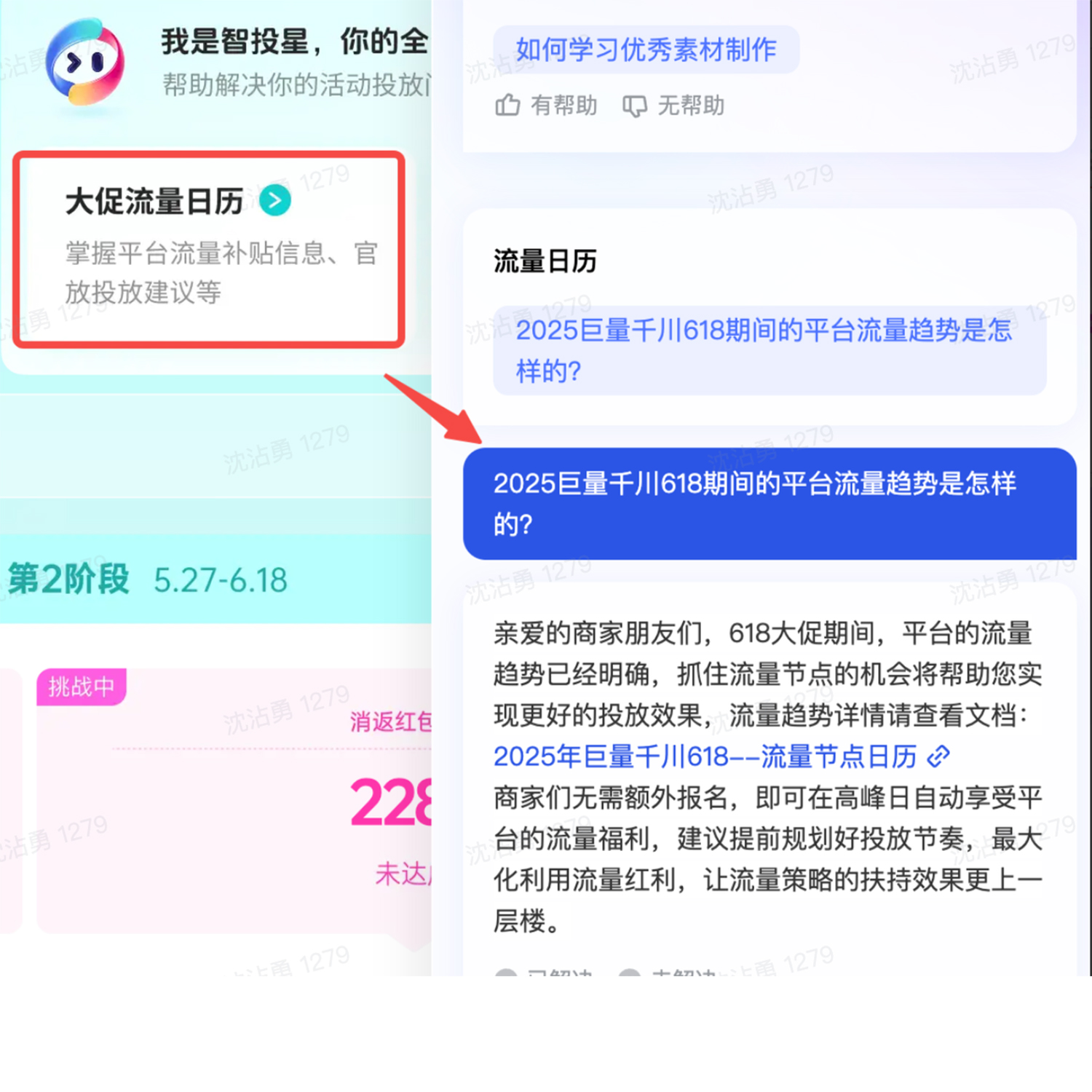
Task: Choose suggested question about 618期间平台流量趋势
Action: (769, 350)
